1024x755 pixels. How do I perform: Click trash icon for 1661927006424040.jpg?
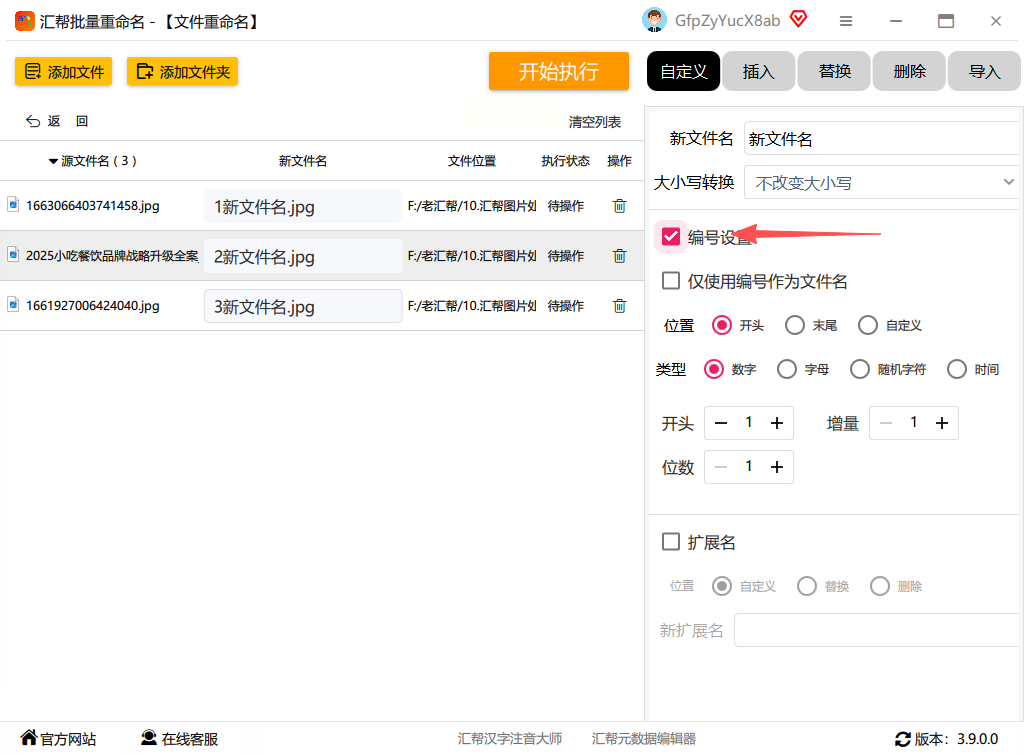619,306
